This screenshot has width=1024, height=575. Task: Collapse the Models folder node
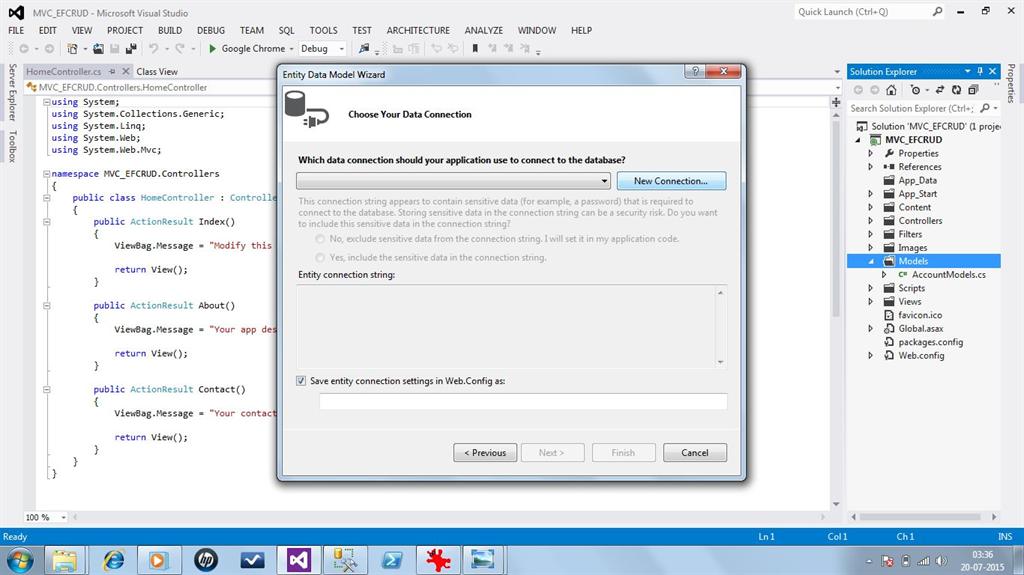pos(871,261)
